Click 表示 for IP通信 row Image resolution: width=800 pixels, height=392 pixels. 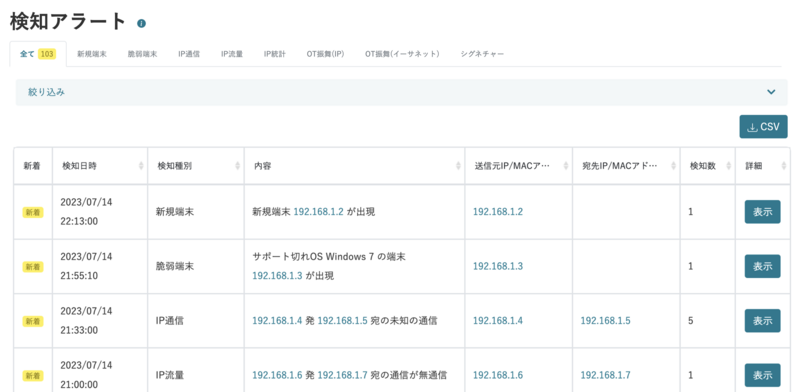click(762, 321)
